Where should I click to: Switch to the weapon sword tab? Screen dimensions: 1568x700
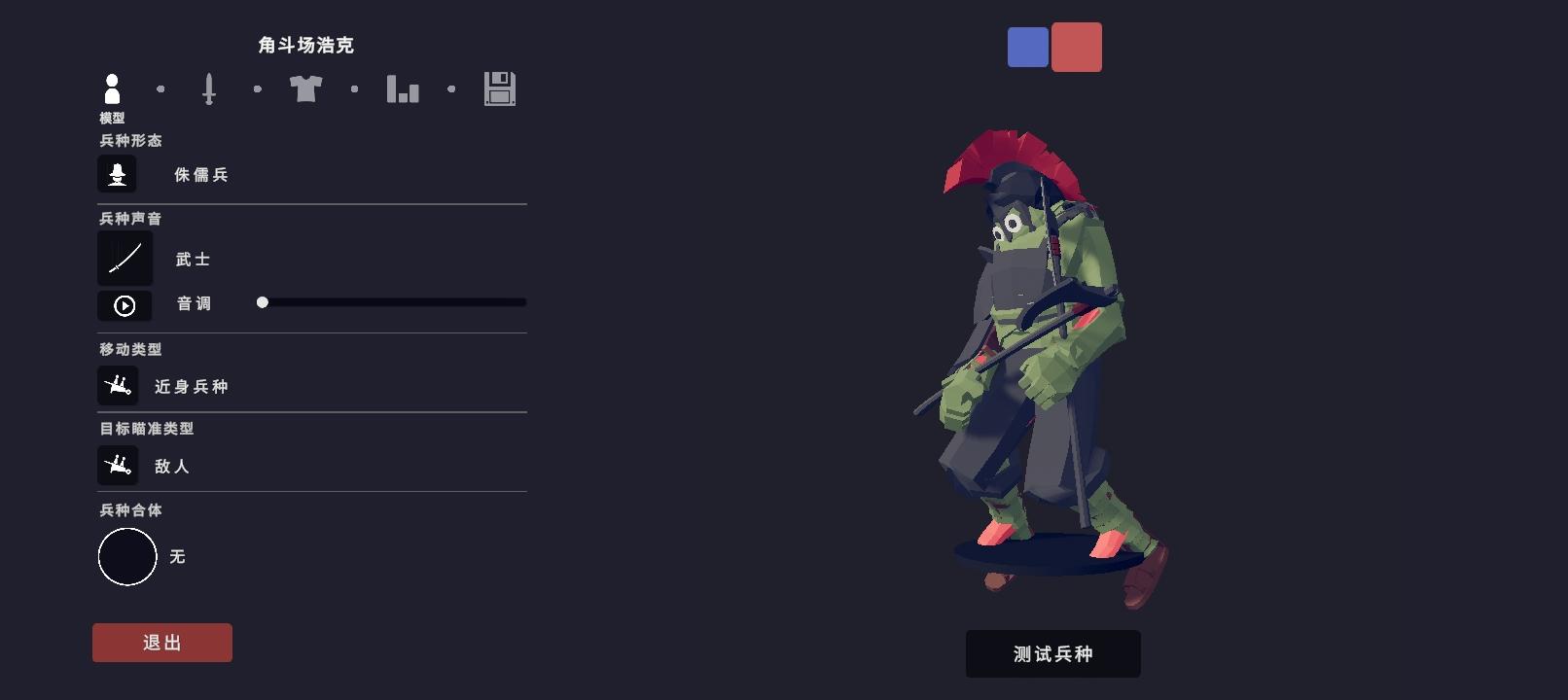coord(208,88)
